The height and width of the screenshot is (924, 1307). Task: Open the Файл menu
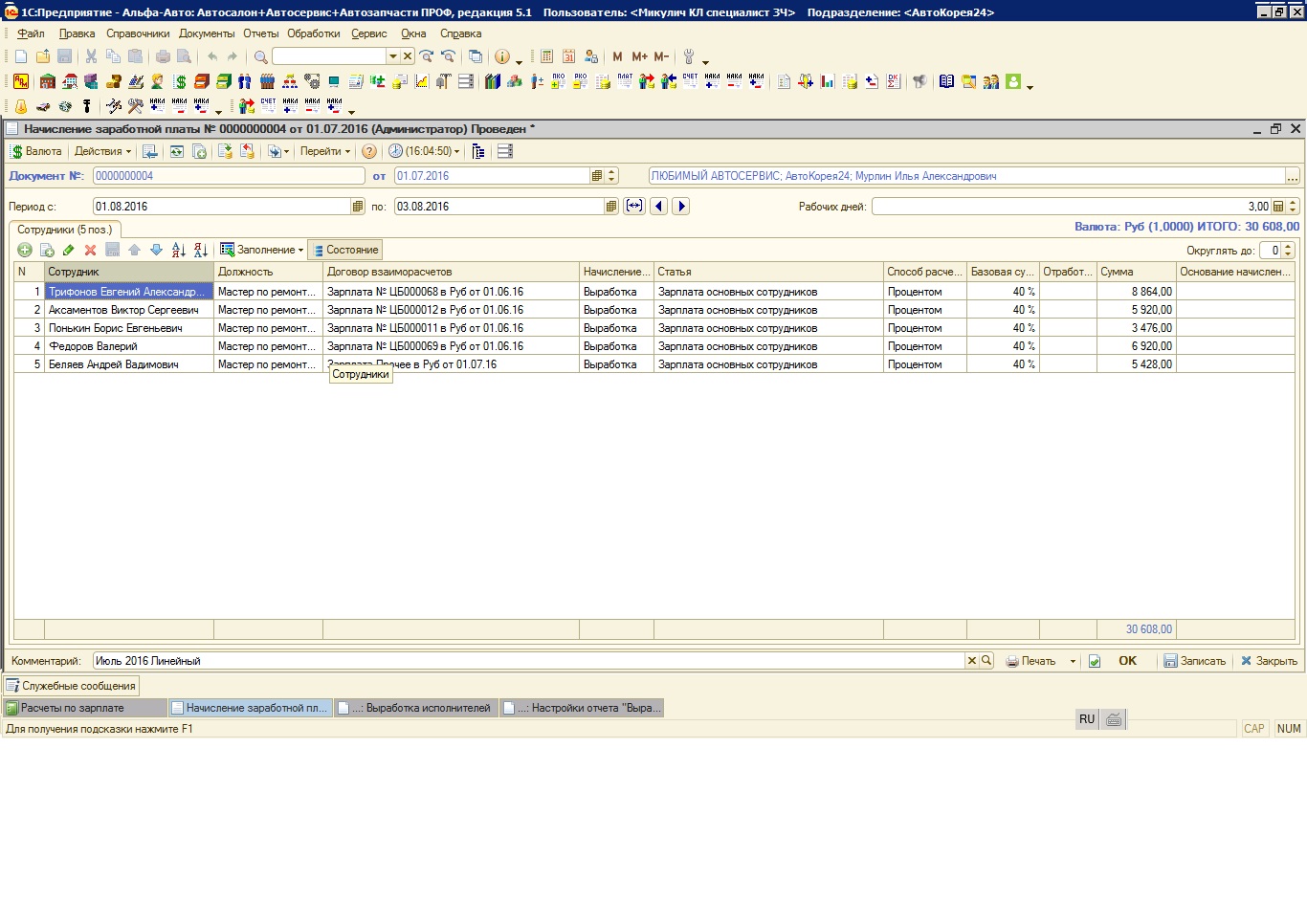[31, 33]
